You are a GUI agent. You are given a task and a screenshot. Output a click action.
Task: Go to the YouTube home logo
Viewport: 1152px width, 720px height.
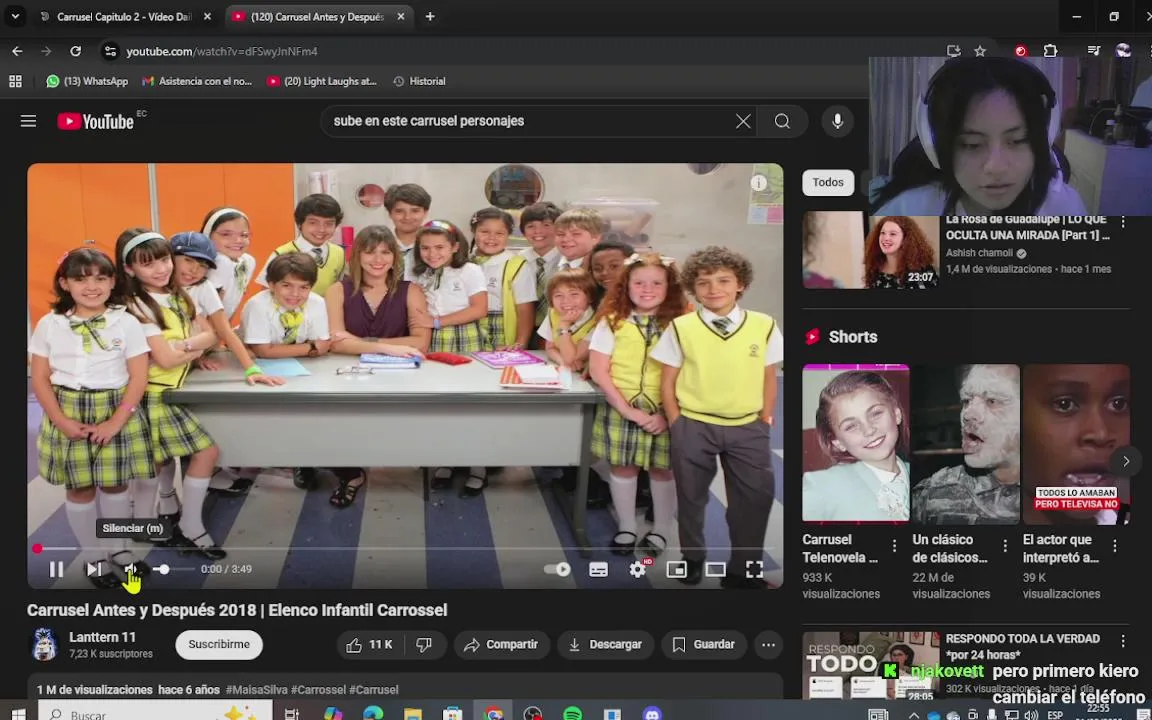pyautogui.click(x=96, y=121)
